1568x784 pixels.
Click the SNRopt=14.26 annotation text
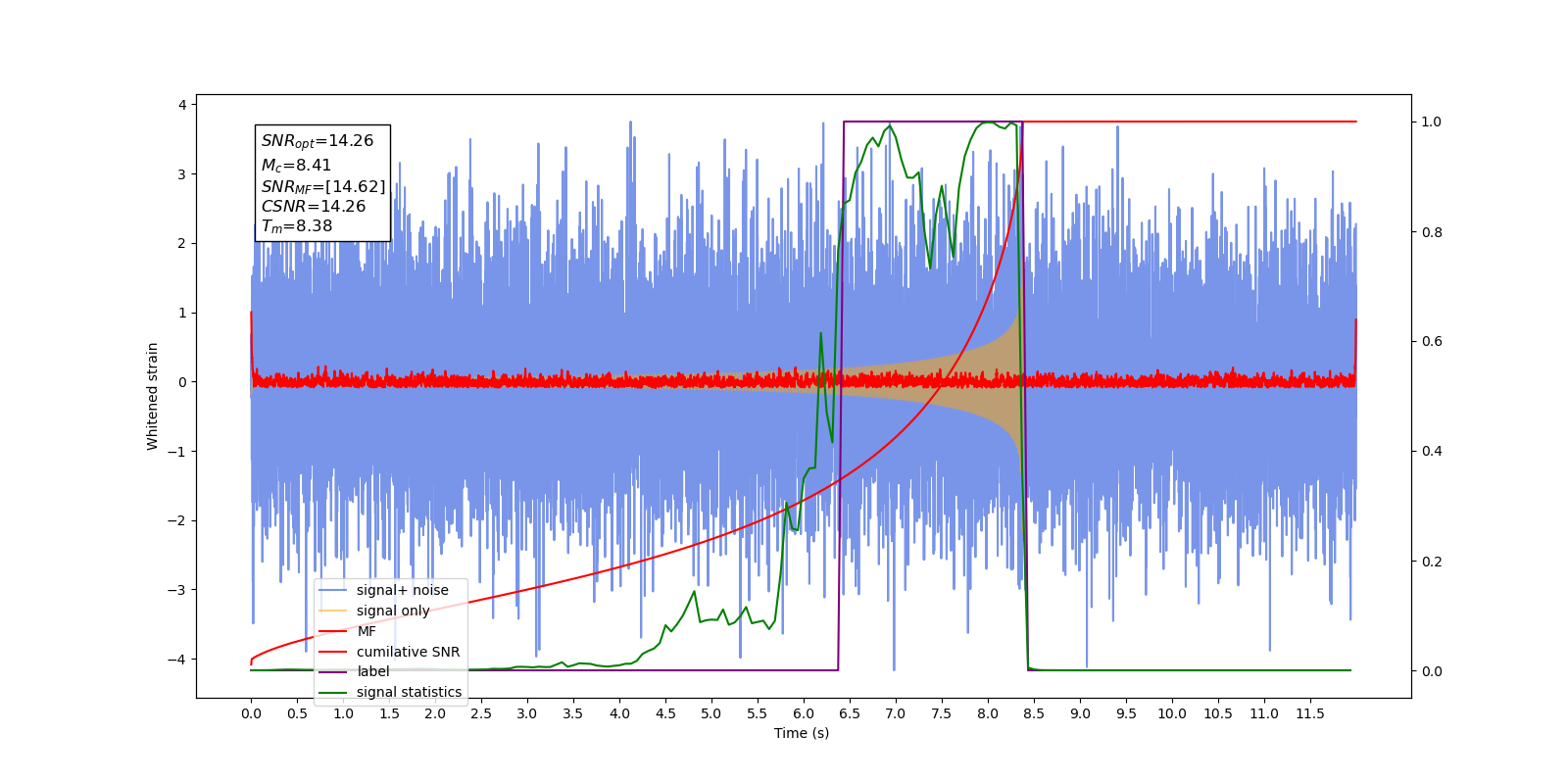click(x=318, y=141)
